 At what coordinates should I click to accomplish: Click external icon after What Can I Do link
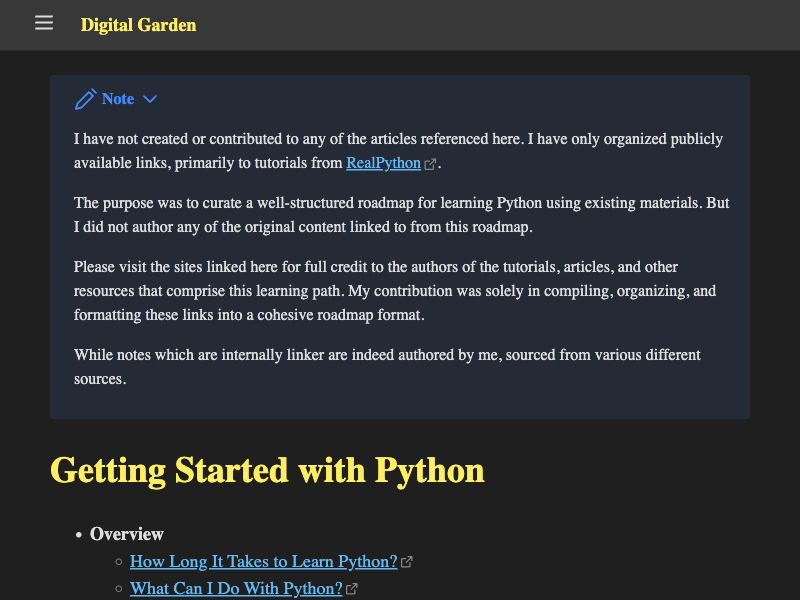coord(352,589)
